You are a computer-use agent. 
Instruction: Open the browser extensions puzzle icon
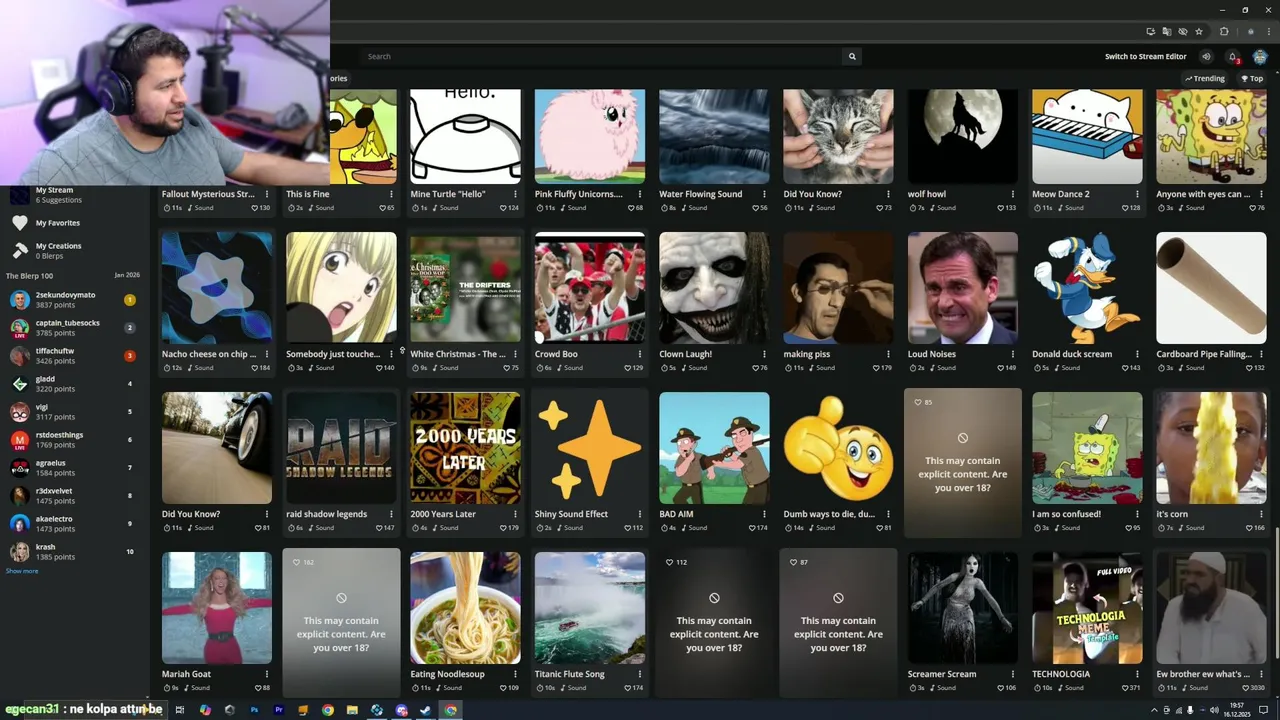[1224, 31]
